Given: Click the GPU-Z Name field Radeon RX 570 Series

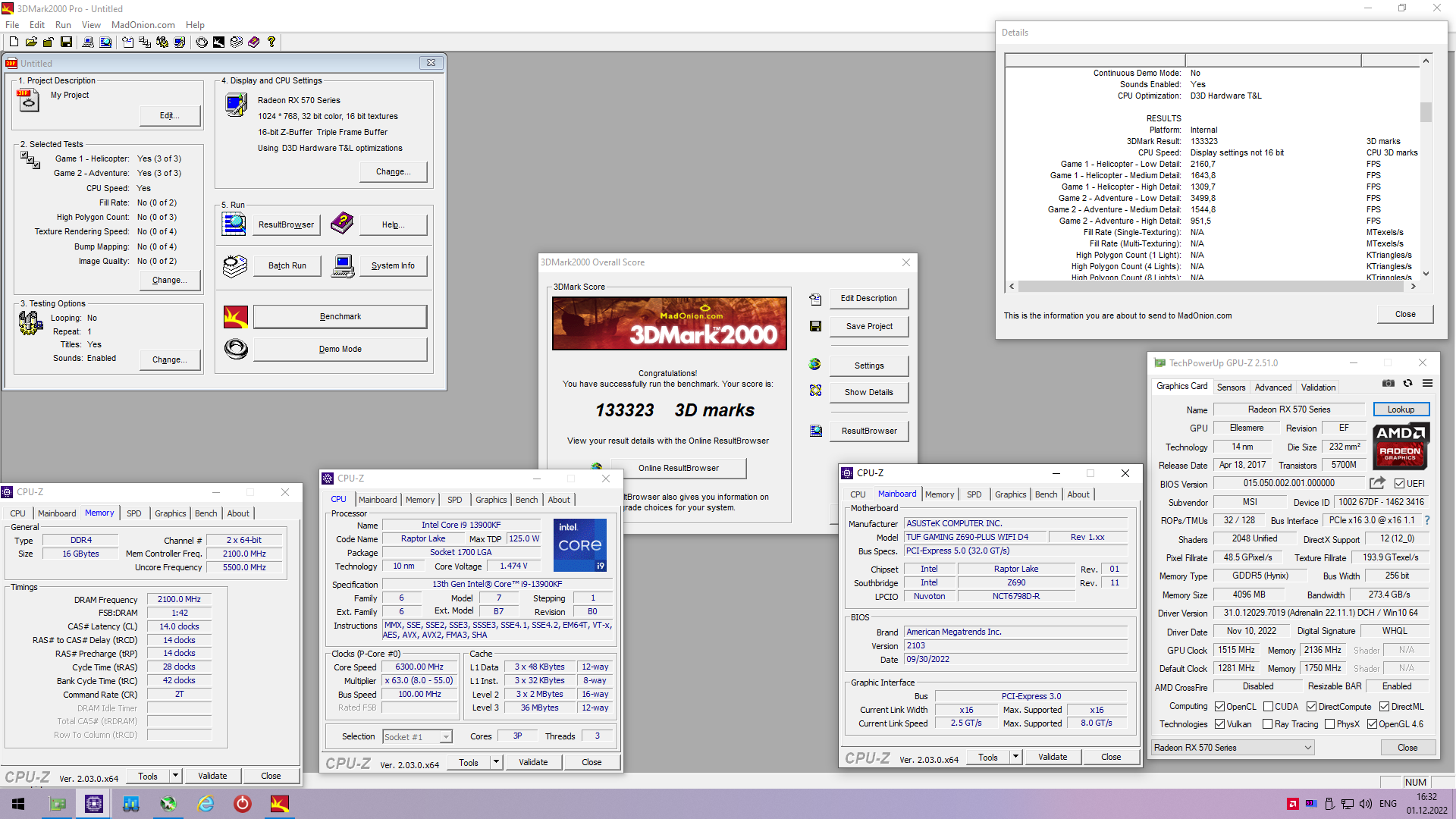Looking at the screenshot, I should (1289, 409).
